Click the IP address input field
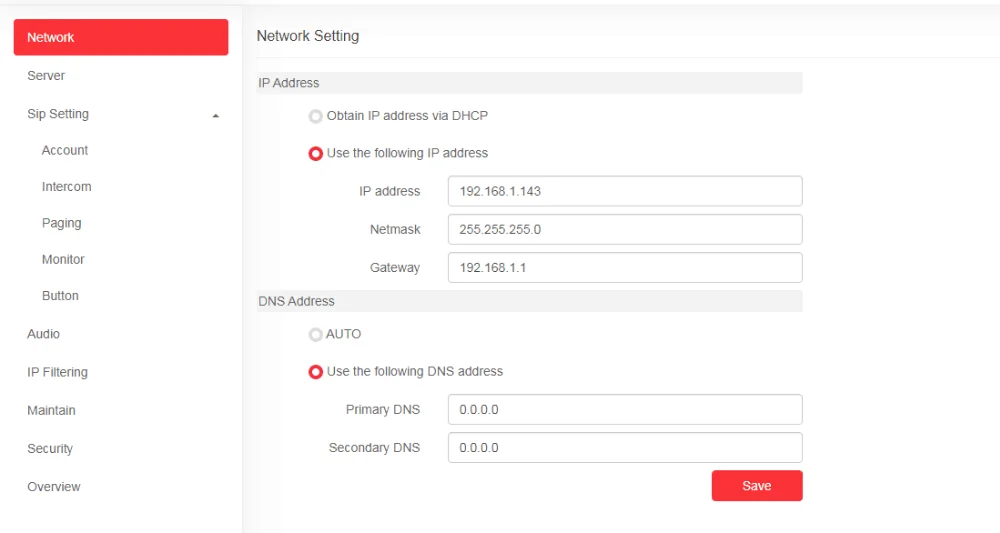 (x=625, y=191)
